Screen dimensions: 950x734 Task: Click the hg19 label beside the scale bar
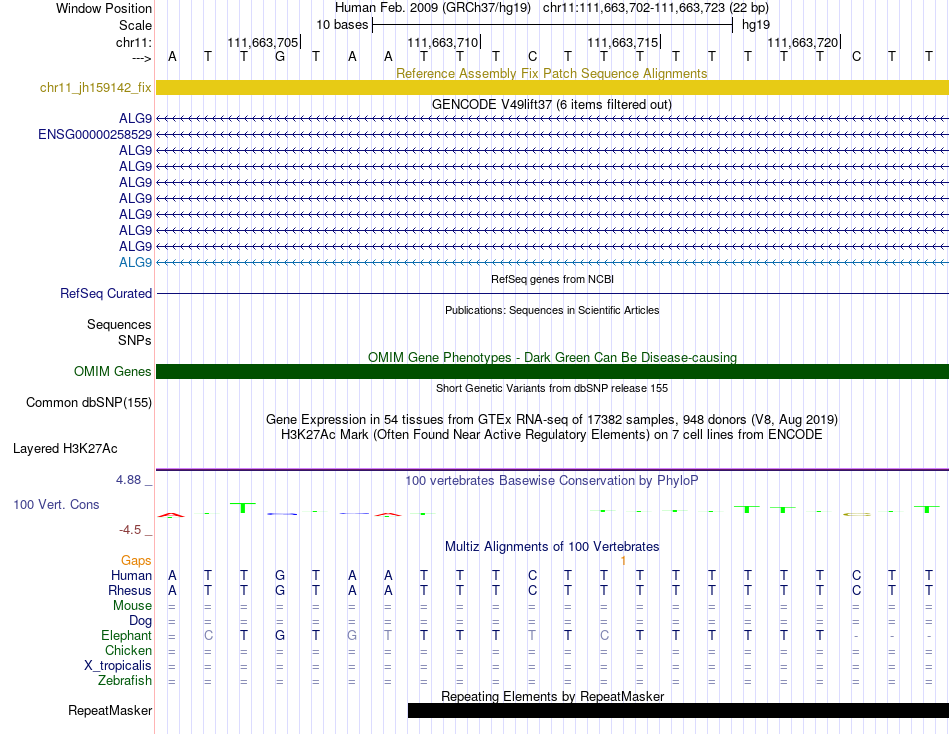(x=756, y=25)
